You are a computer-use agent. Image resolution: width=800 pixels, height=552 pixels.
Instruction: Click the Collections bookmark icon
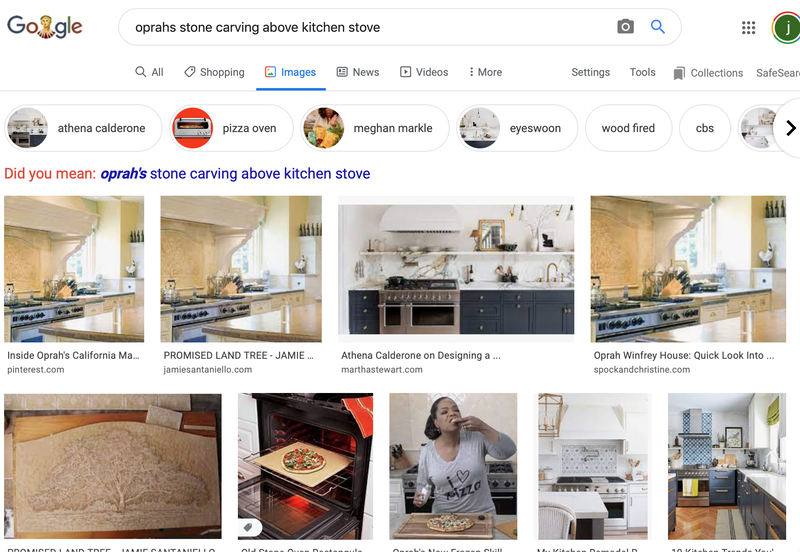coord(679,73)
